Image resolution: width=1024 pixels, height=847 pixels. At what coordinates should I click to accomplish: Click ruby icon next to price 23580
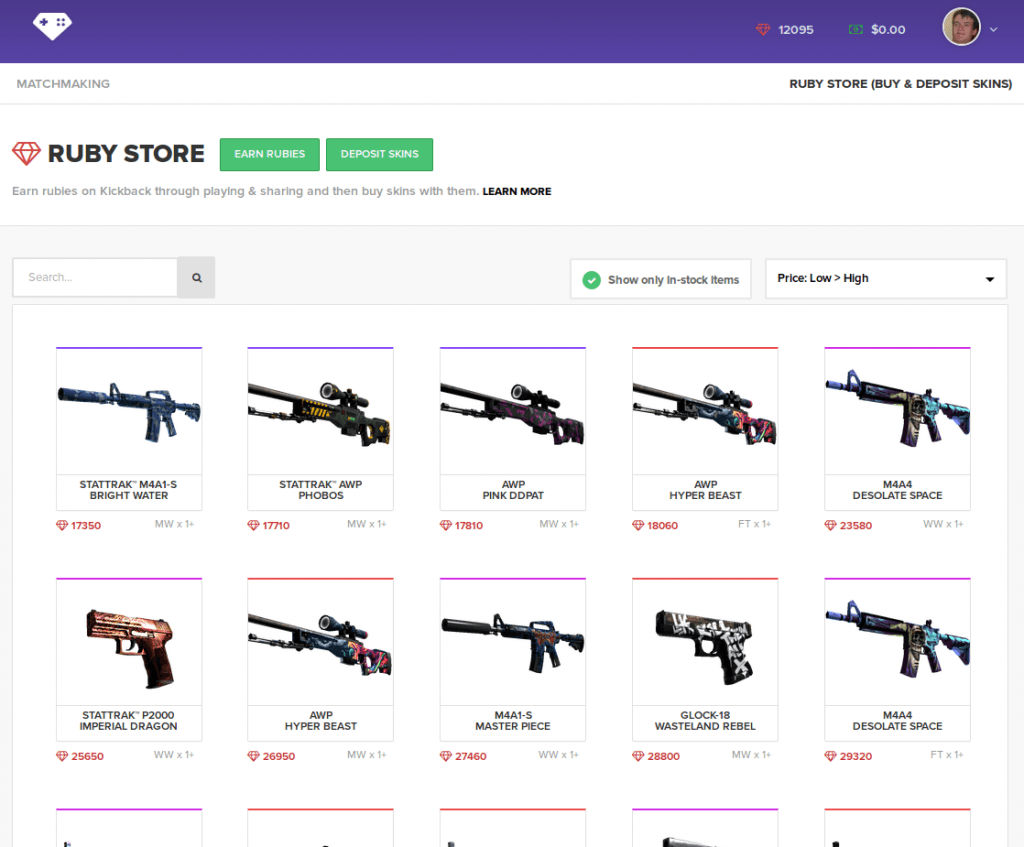[831, 525]
